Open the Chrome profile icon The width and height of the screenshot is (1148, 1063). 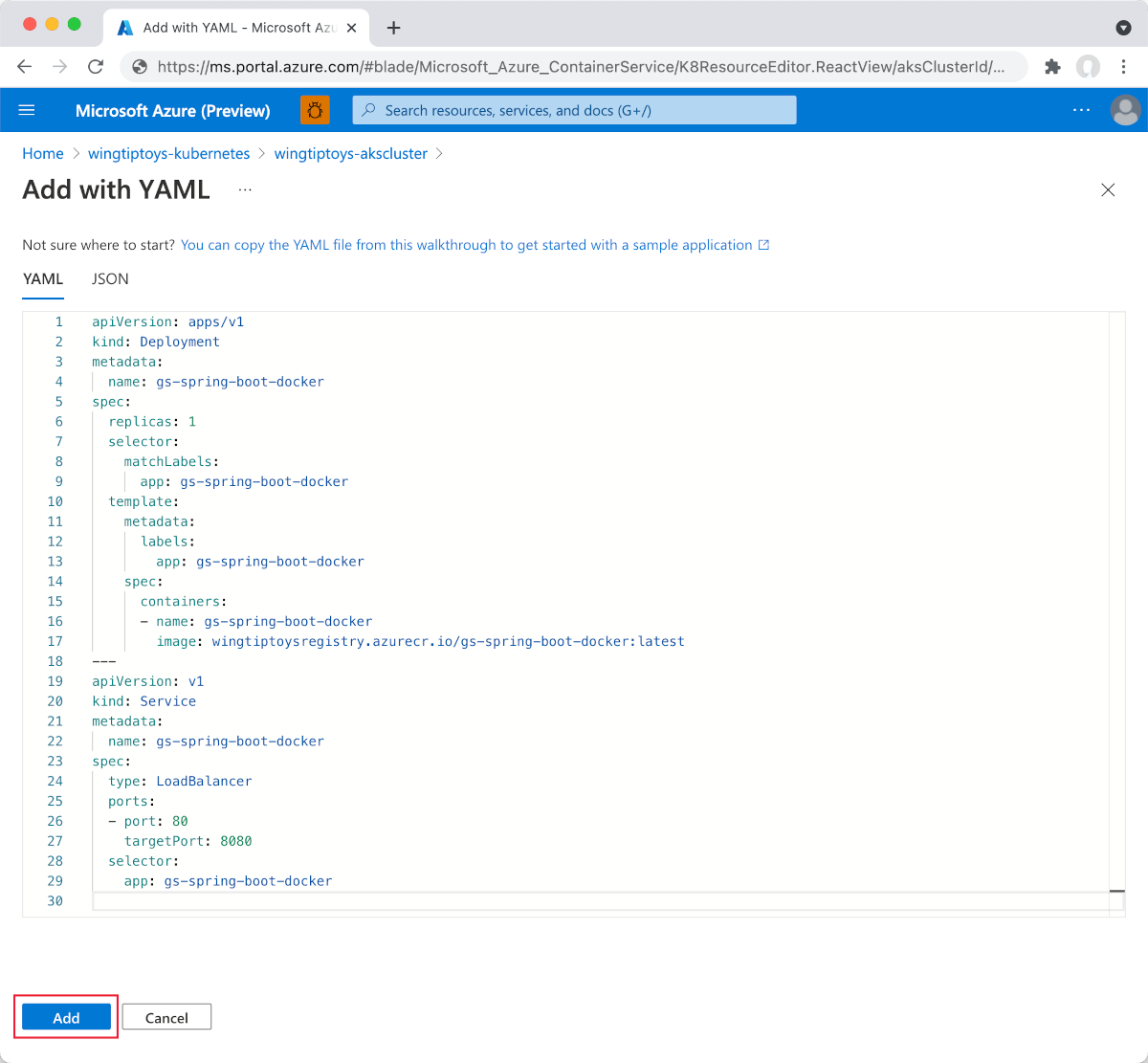click(x=1088, y=66)
